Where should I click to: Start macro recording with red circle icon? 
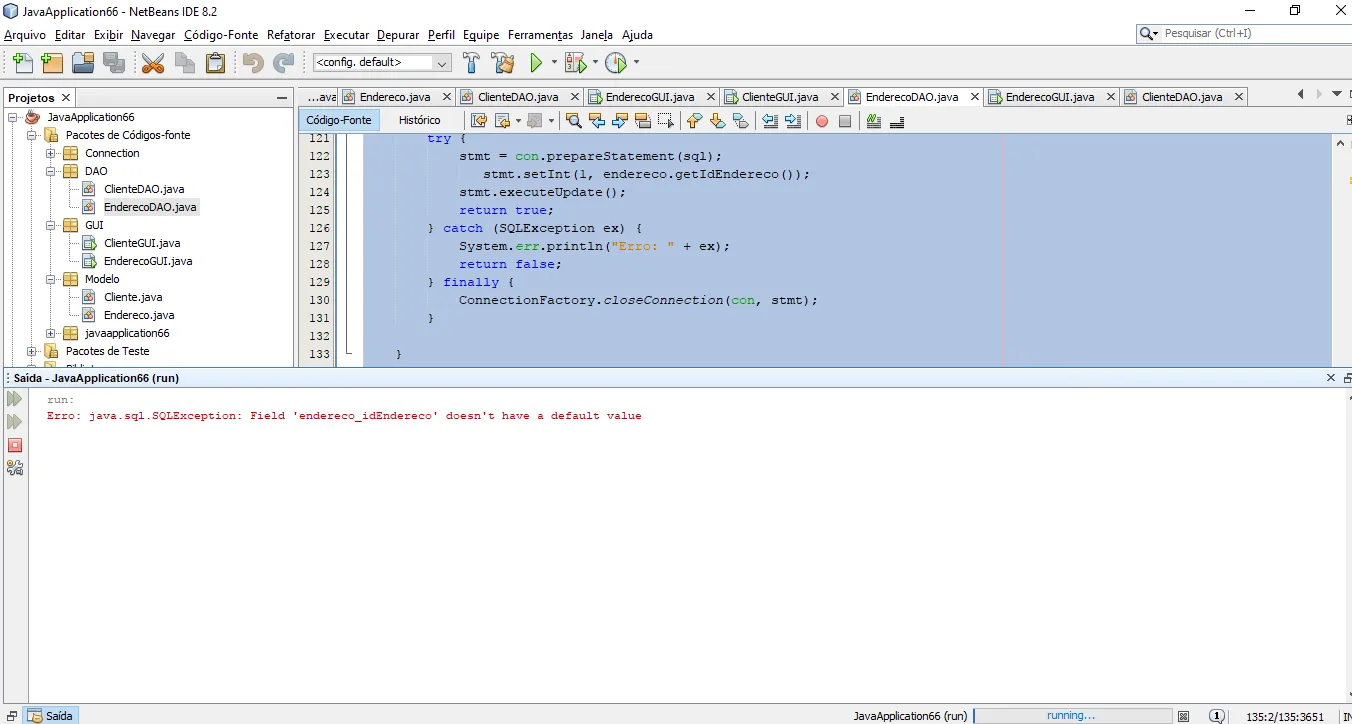pos(822,121)
